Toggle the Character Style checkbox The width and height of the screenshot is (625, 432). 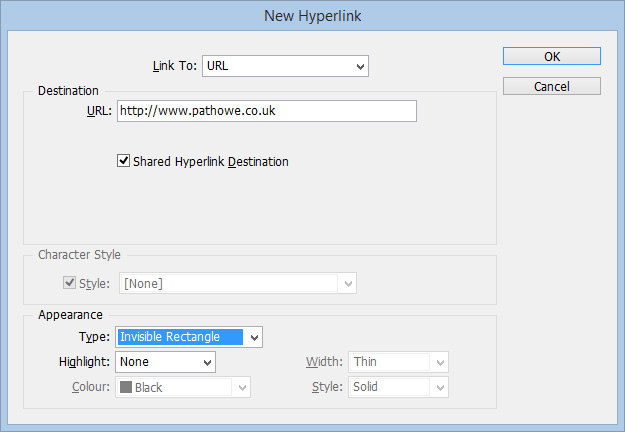point(69,283)
